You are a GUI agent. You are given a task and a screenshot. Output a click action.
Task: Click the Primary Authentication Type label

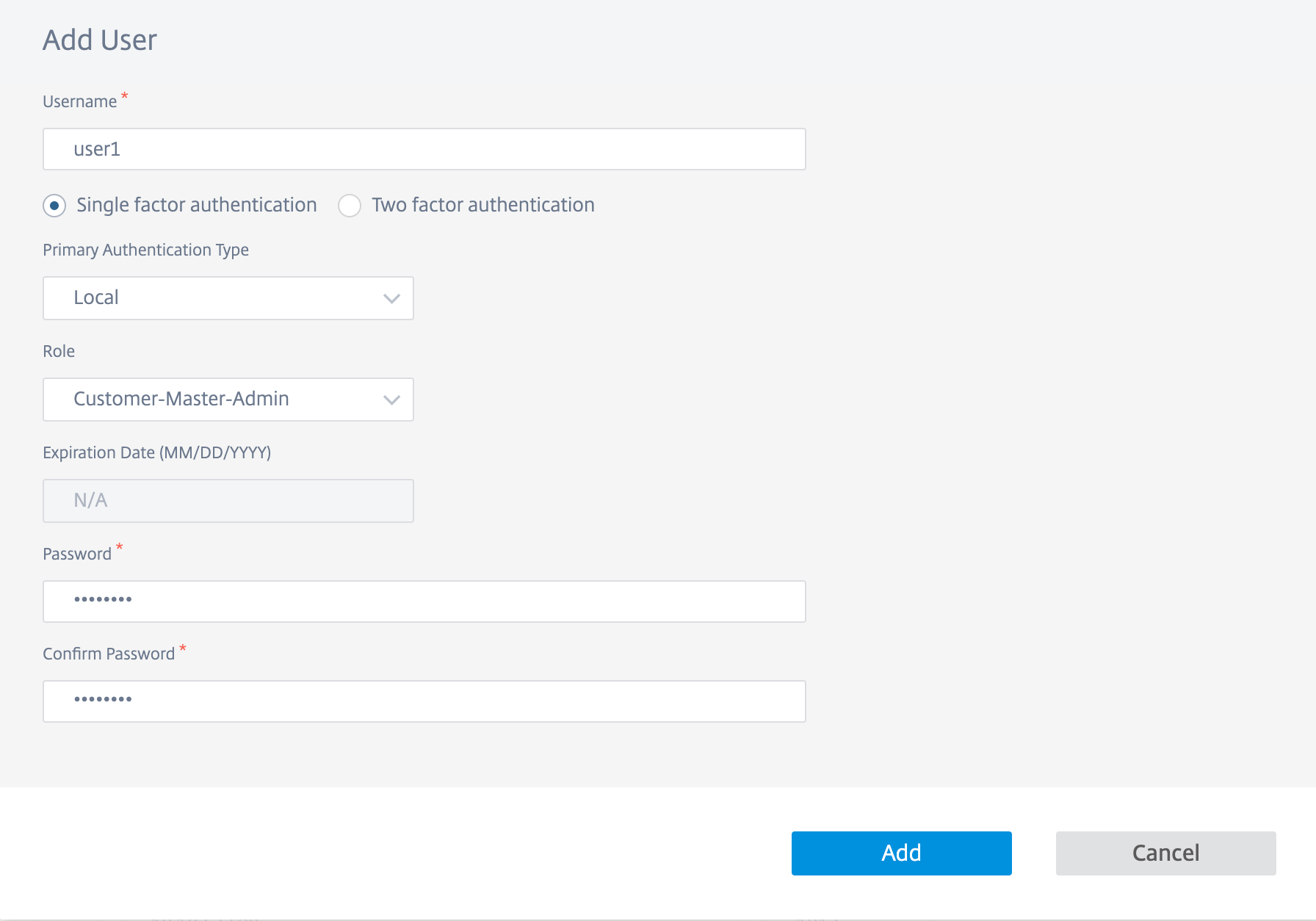point(145,250)
